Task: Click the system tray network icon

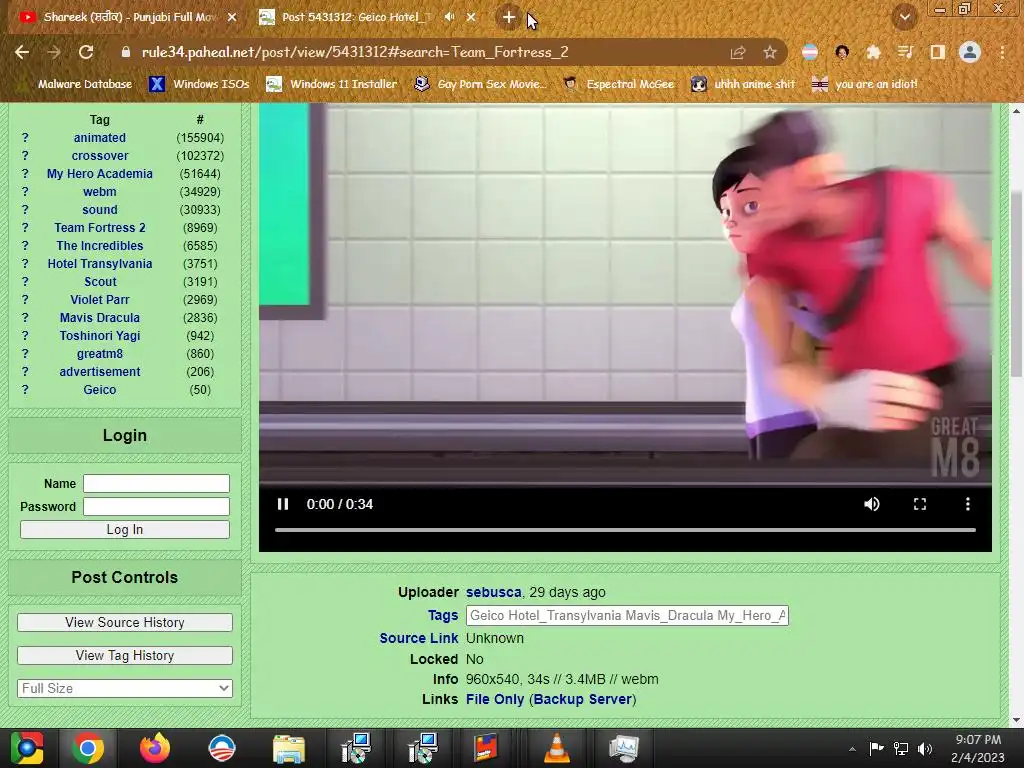Action: tap(901, 748)
